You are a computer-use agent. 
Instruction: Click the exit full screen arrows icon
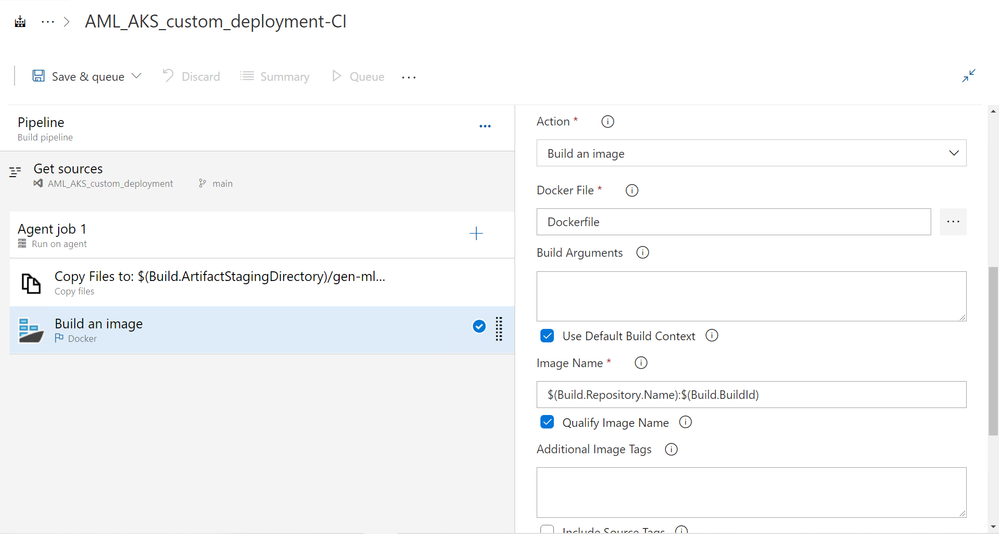[968, 76]
